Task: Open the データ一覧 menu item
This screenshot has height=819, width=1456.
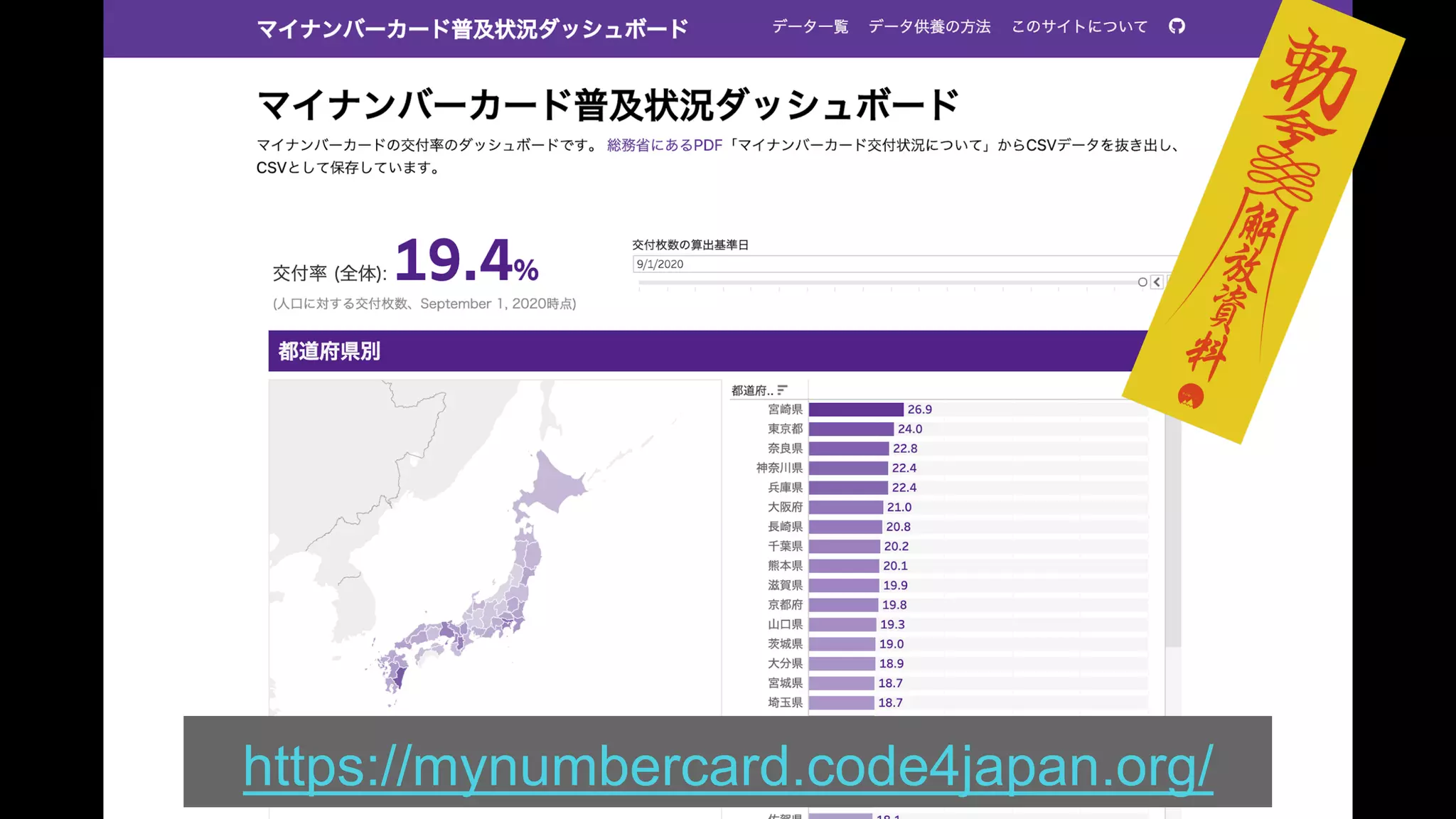Action: click(x=810, y=26)
